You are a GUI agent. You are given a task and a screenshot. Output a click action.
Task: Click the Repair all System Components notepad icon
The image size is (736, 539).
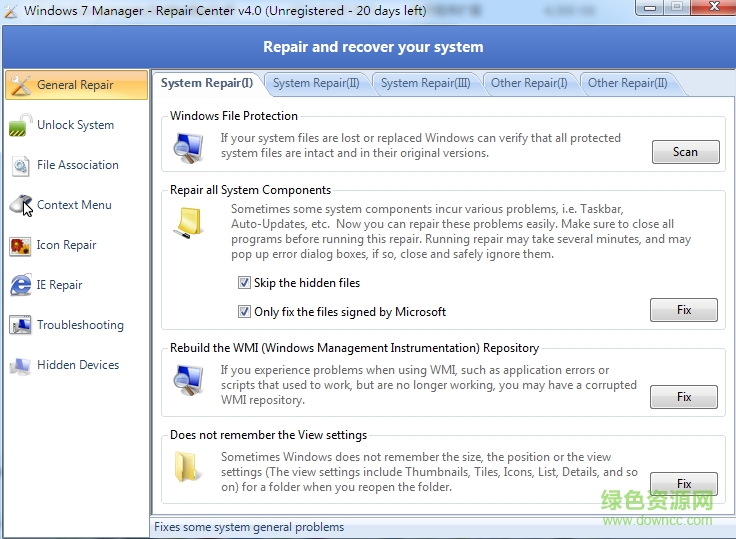point(188,223)
